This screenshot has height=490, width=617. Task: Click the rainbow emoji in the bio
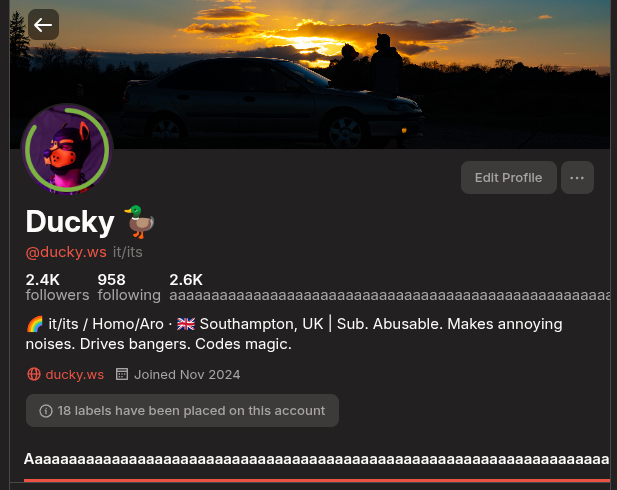pos(35,324)
